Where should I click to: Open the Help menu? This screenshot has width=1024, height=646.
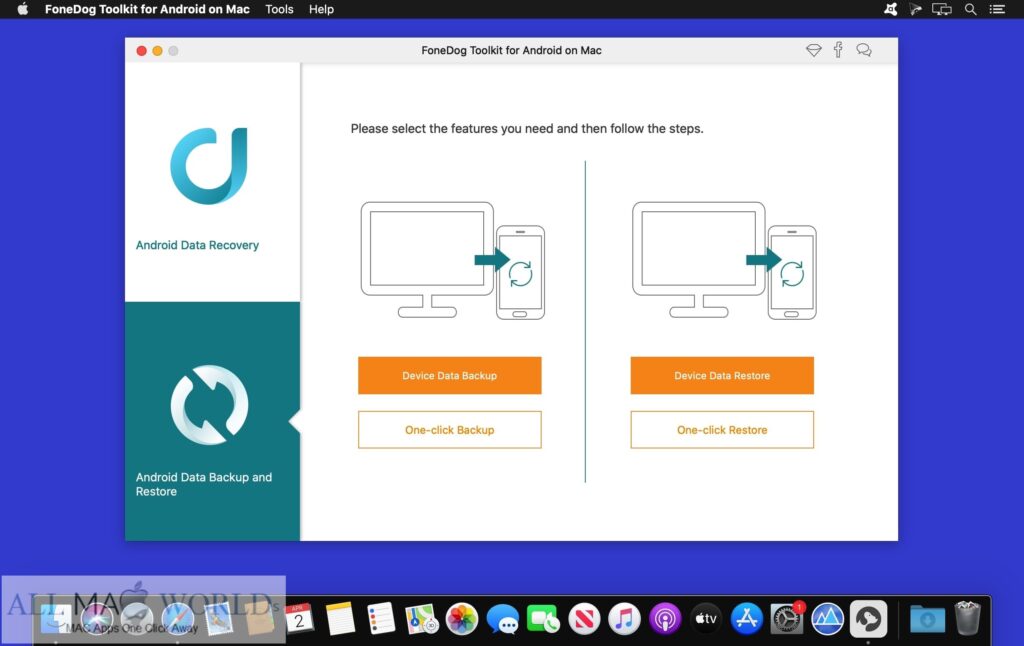pyautogui.click(x=321, y=9)
